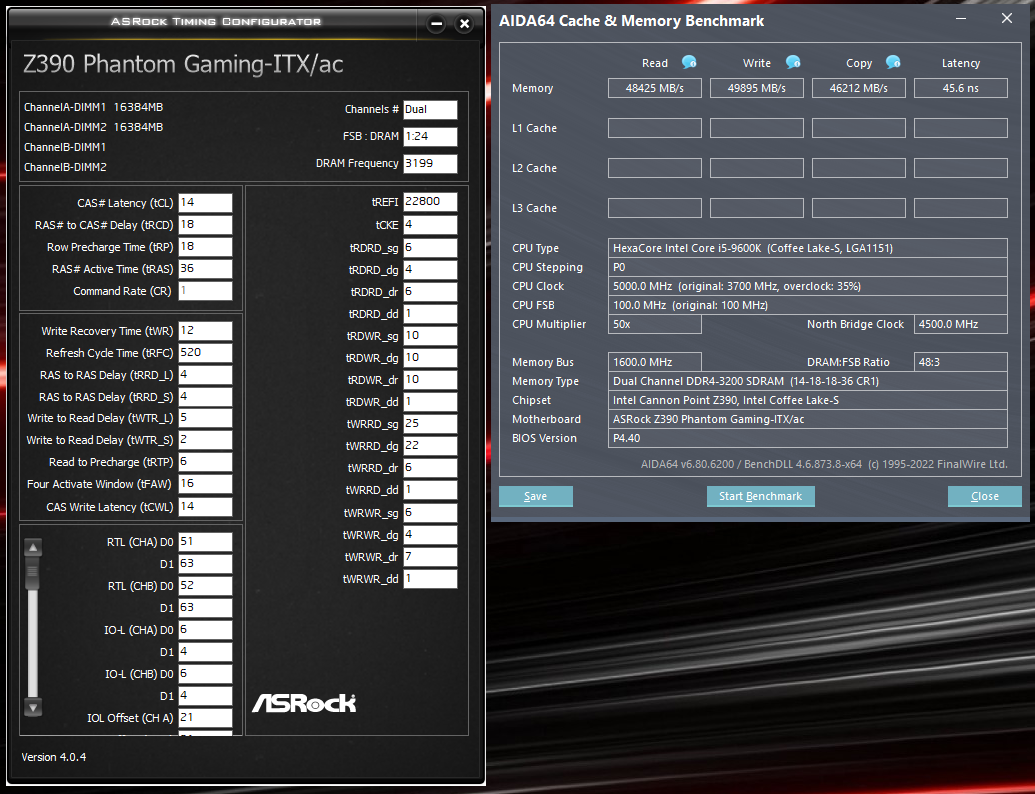
Task: Click the ChannelA-DIMM1 16384MB entry
Action: tap(93, 107)
